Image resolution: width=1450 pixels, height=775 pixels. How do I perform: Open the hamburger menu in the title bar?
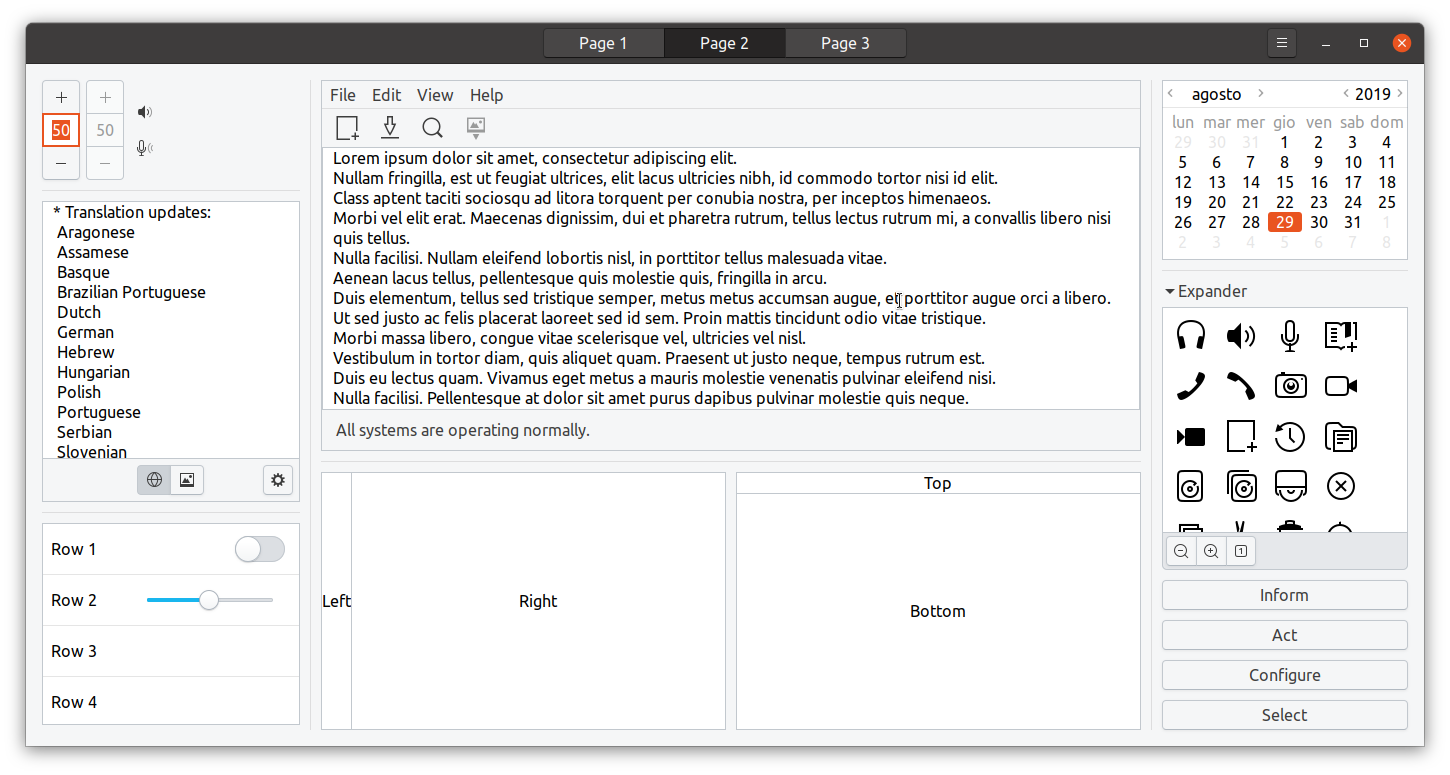(1281, 43)
